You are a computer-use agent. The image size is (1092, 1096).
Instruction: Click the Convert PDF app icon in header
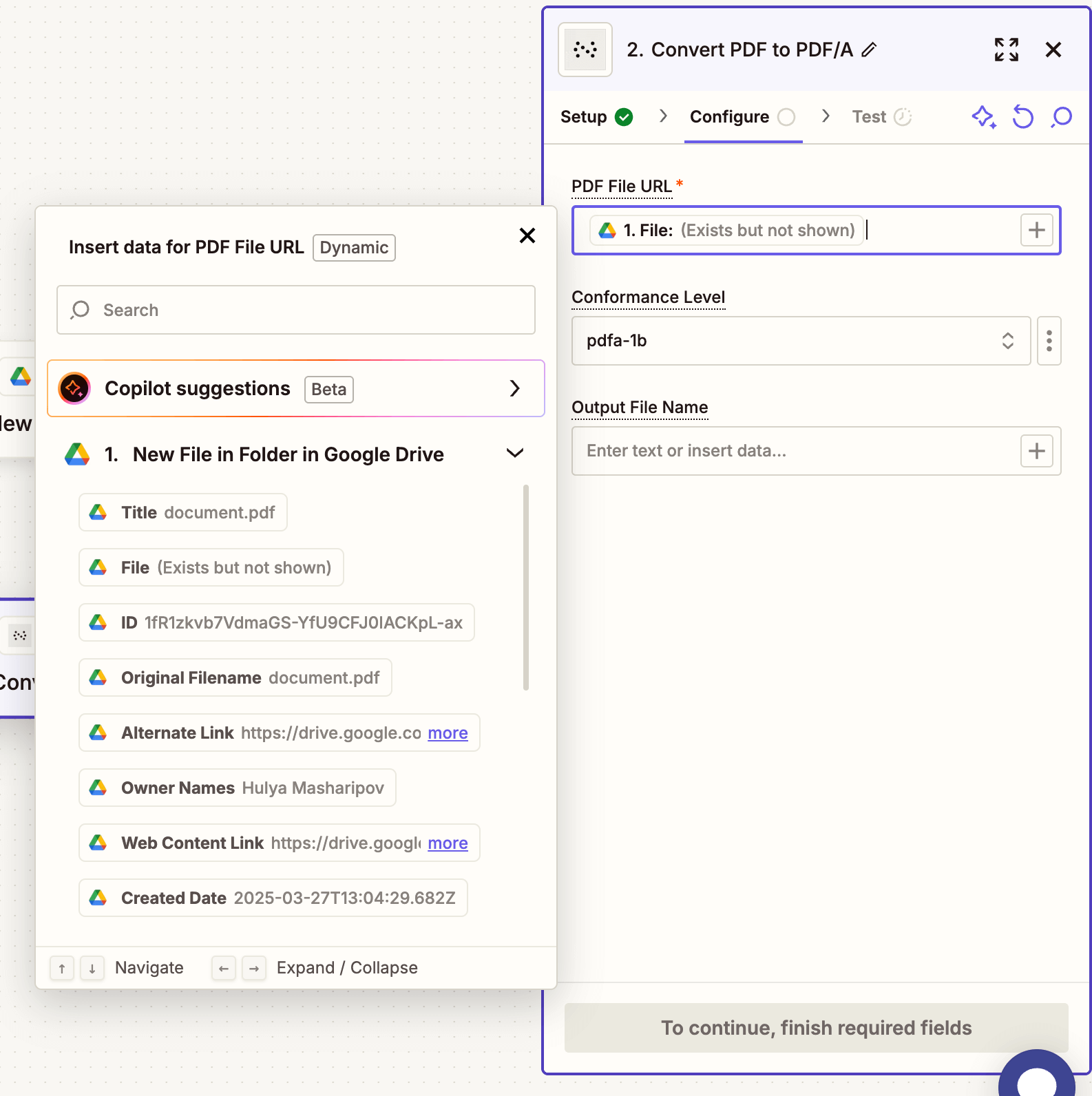pos(585,50)
